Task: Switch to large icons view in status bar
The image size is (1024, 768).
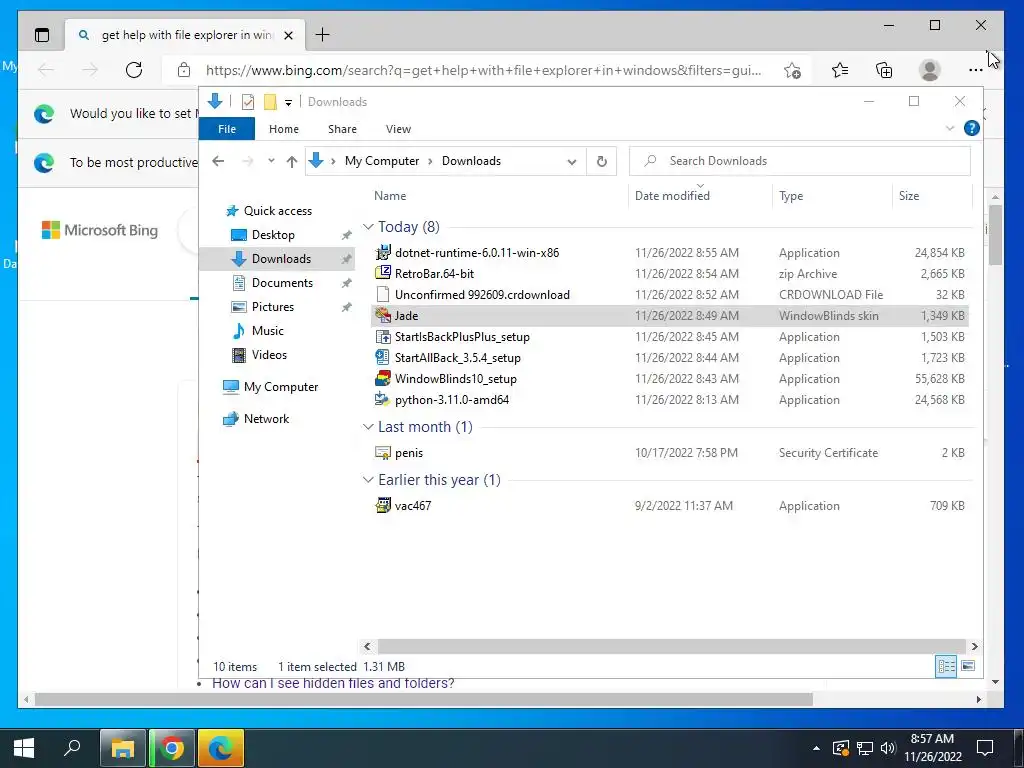Action: 968,666
